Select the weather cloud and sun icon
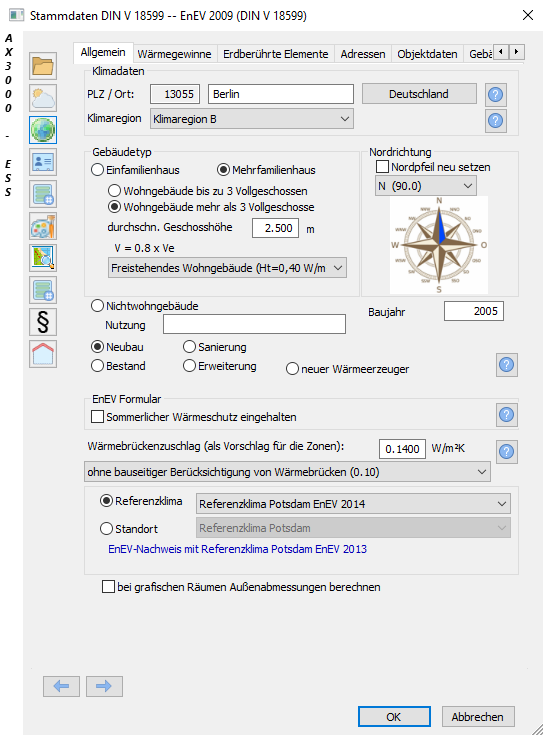 tap(43, 98)
